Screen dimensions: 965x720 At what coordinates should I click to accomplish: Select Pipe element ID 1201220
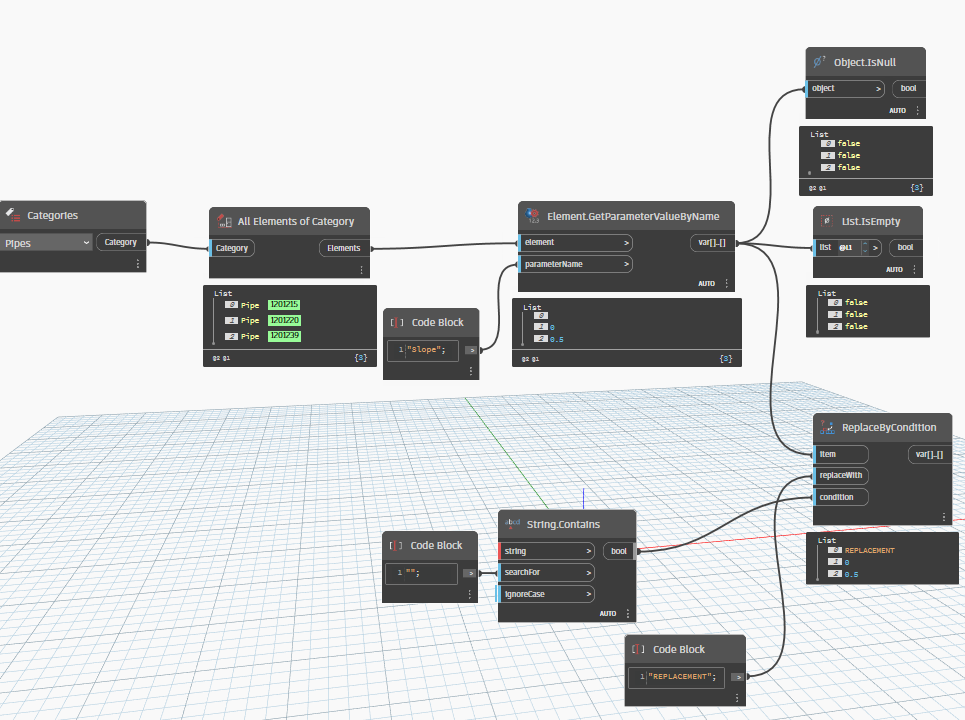[284, 320]
